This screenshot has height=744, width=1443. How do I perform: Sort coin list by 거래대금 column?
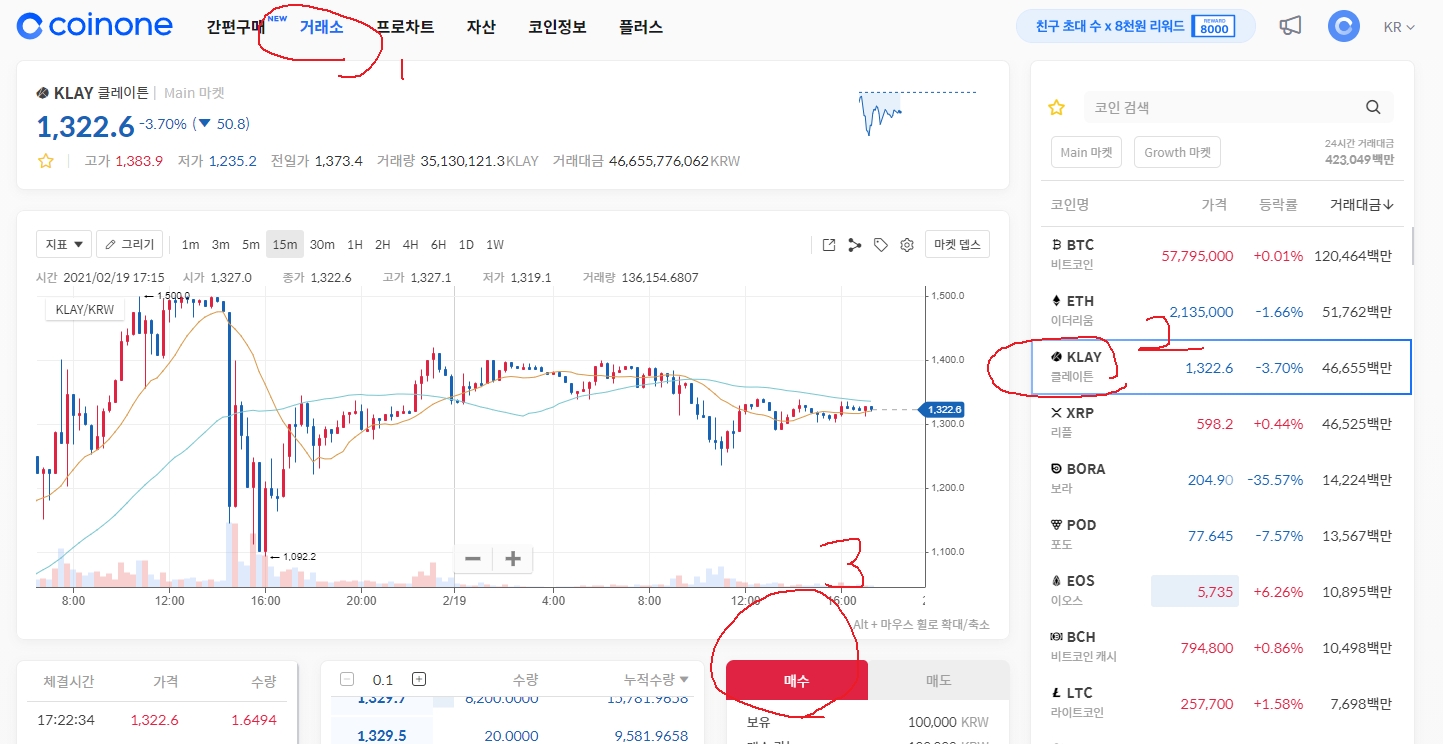1361,204
